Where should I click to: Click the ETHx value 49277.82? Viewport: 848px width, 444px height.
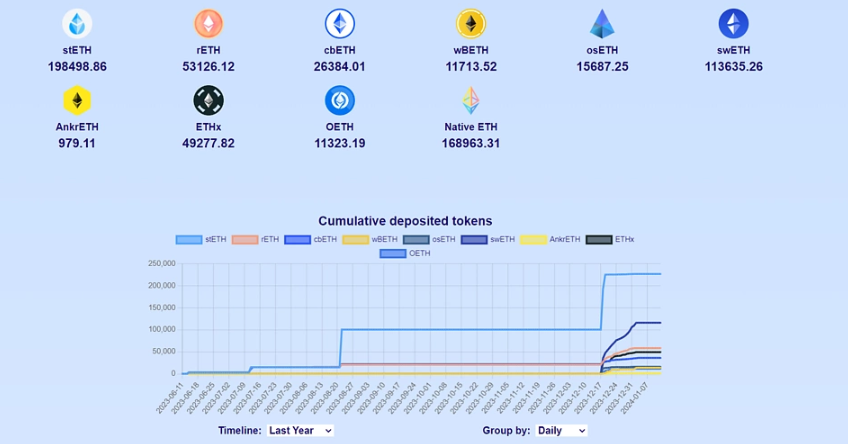point(208,144)
